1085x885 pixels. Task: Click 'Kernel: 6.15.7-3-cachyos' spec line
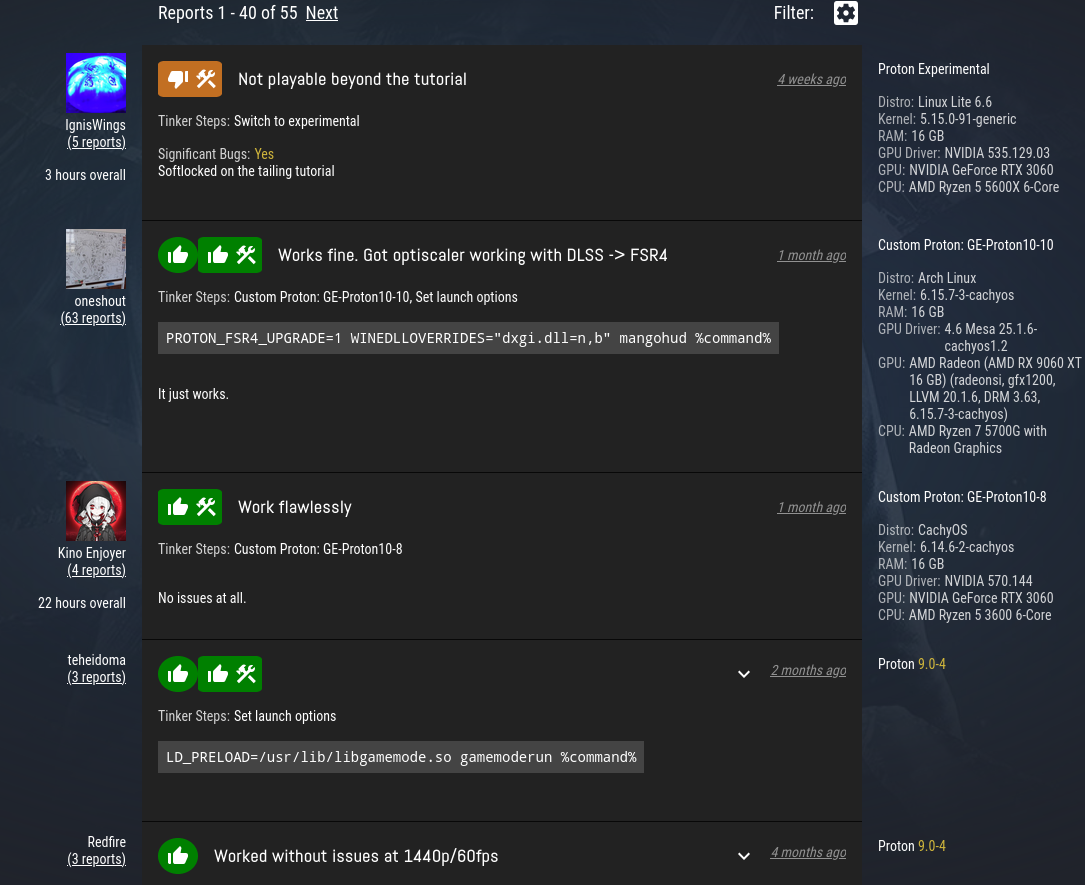(x=946, y=295)
